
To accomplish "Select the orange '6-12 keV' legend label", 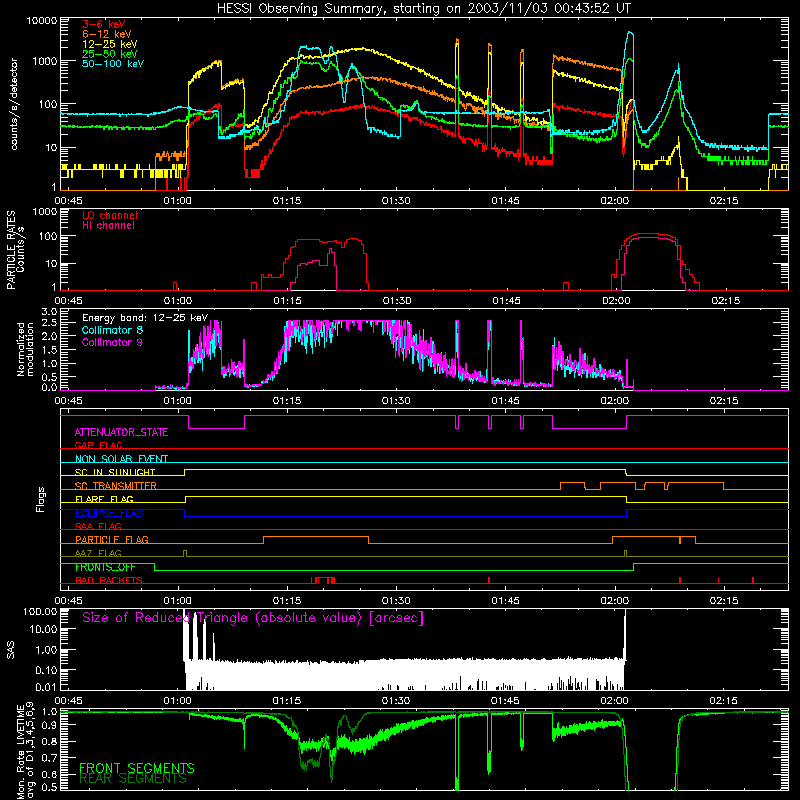I will point(107,34).
